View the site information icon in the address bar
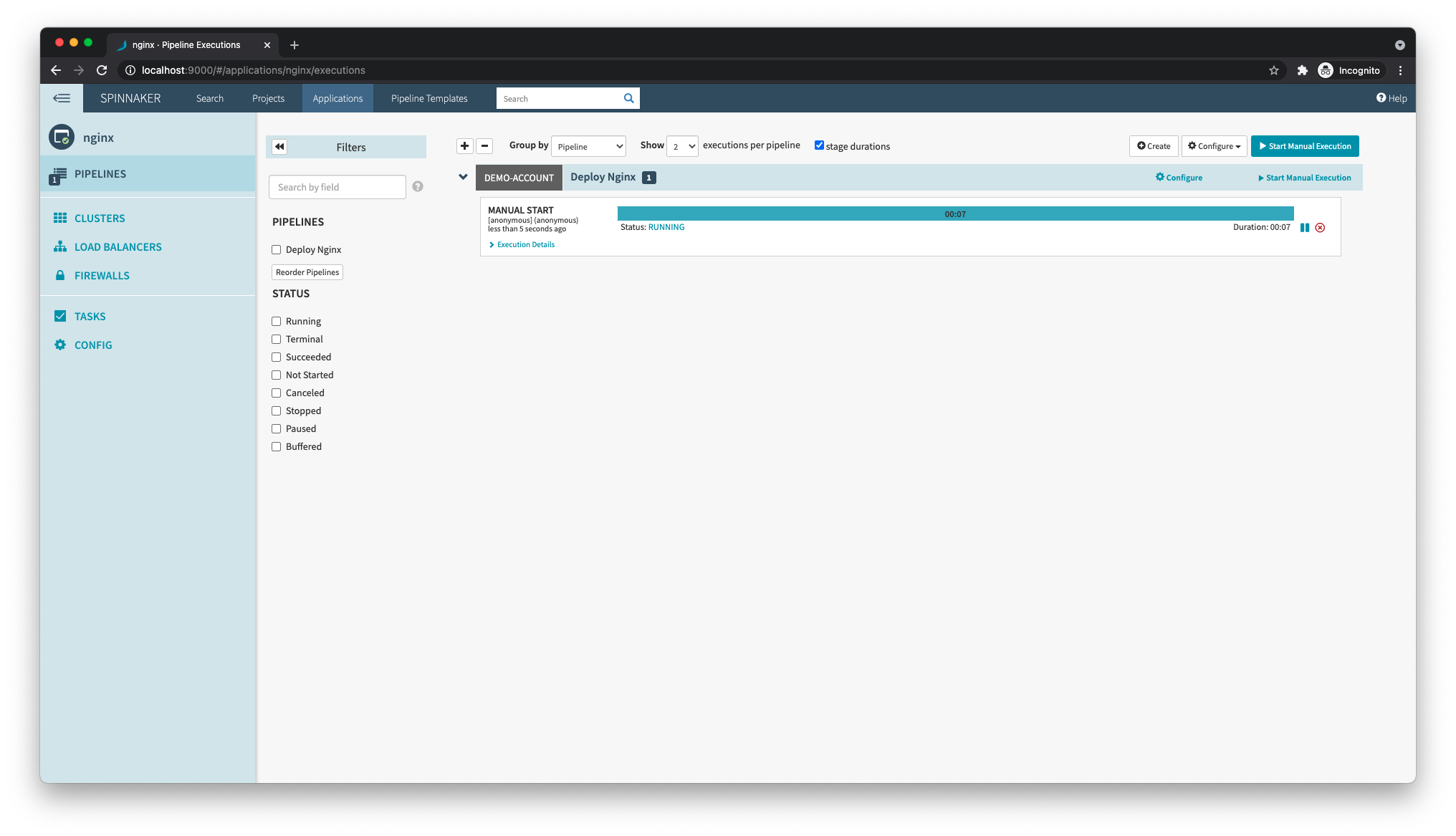This screenshot has width=1456, height=836. (x=130, y=70)
